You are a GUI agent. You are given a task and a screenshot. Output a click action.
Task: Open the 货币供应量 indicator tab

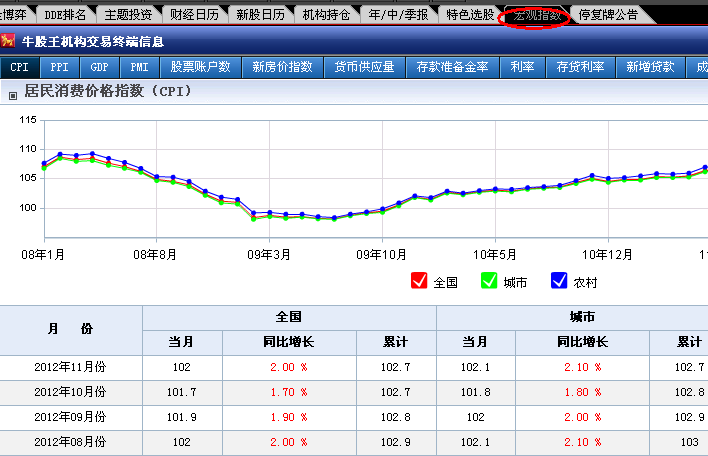point(364,67)
